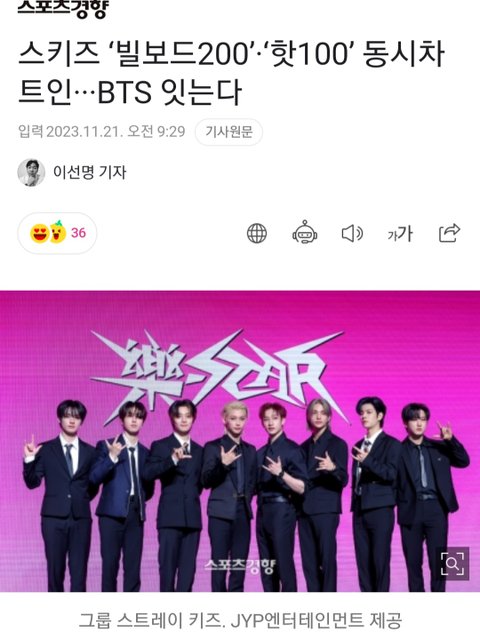This screenshot has width=480, height=632.
Task: Share the article via share icon
Action: coord(449,233)
